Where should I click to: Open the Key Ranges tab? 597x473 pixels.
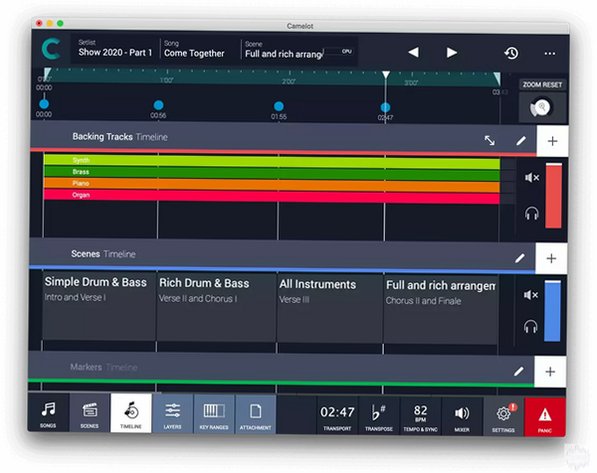tap(214, 415)
